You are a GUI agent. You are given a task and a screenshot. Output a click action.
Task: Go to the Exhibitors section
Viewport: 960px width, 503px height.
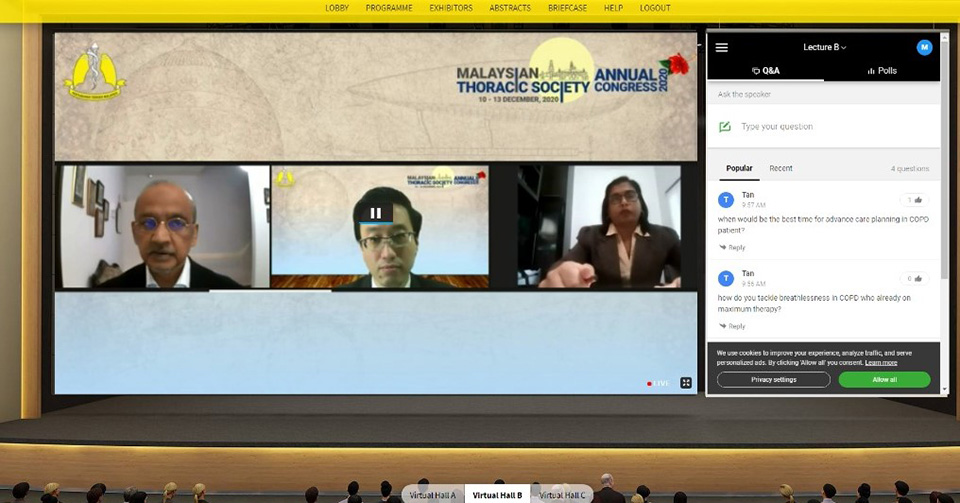click(451, 8)
